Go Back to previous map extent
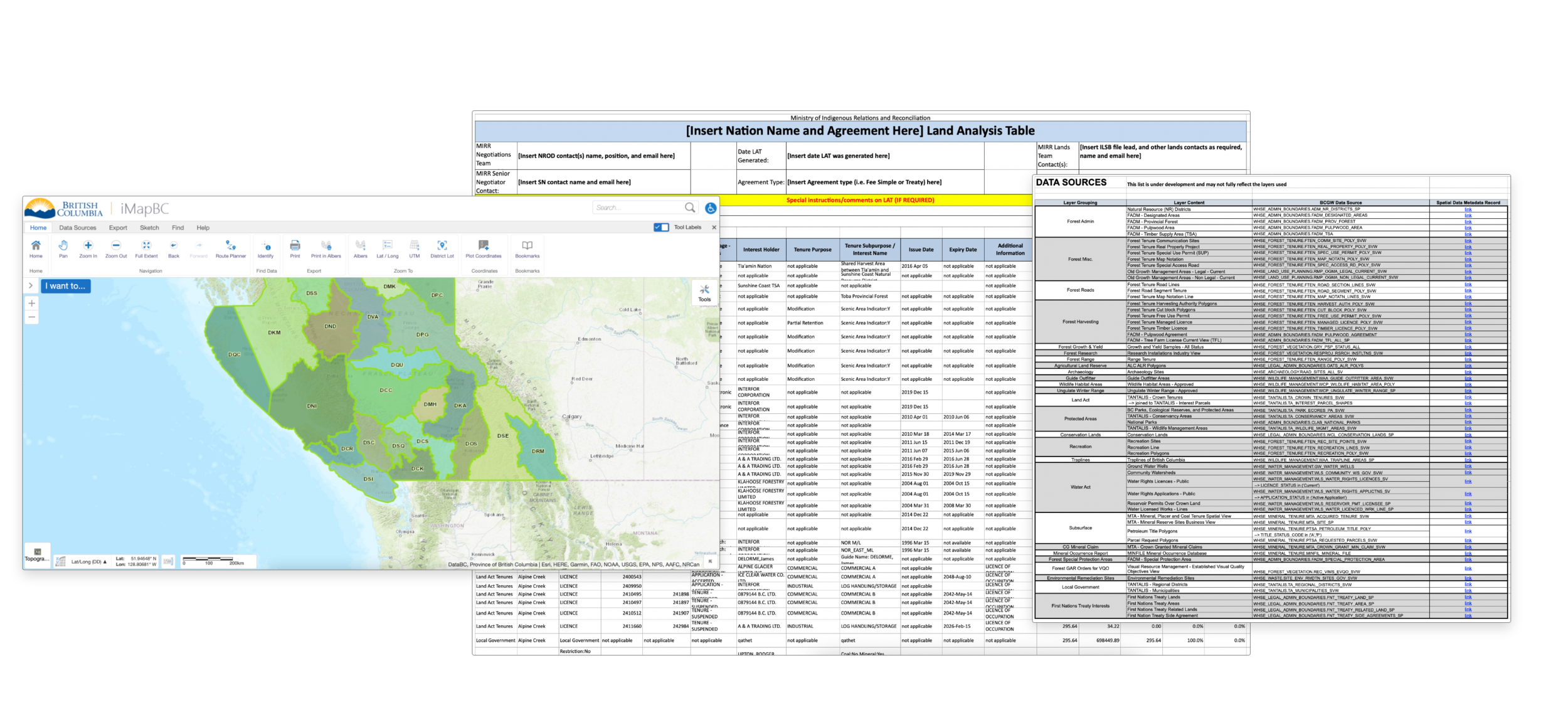This screenshot has height=705, width=1568. point(174,249)
